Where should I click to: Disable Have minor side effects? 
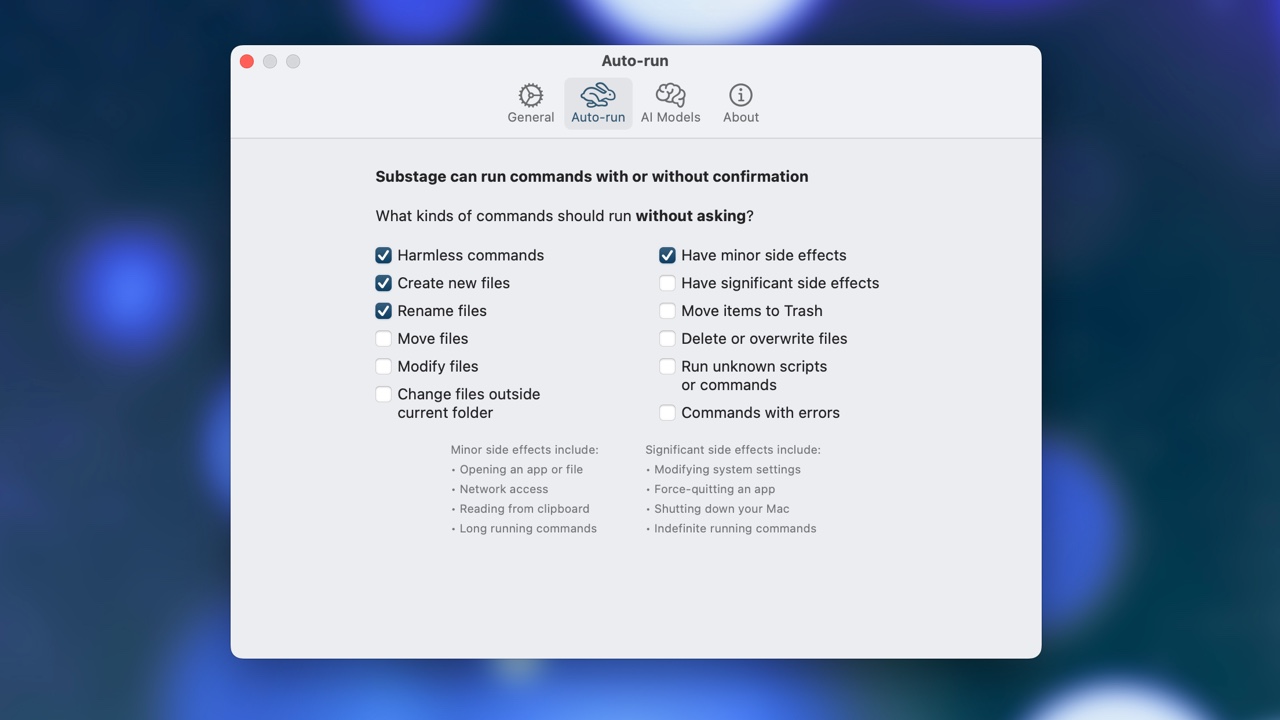pyautogui.click(x=667, y=255)
